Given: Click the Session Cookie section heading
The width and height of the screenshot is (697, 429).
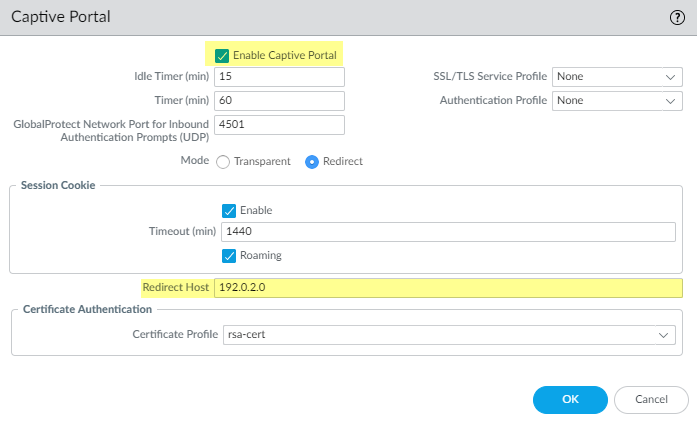Looking at the screenshot, I should (56, 185).
